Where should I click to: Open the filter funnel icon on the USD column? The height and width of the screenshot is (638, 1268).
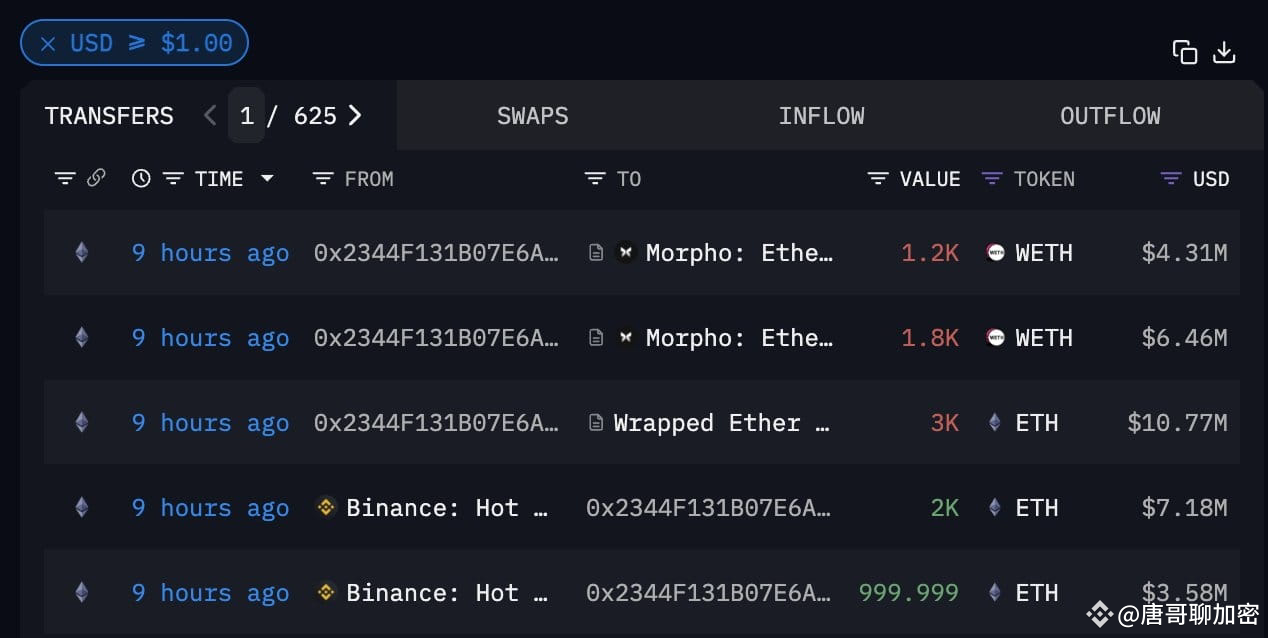(x=1169, y=178)
